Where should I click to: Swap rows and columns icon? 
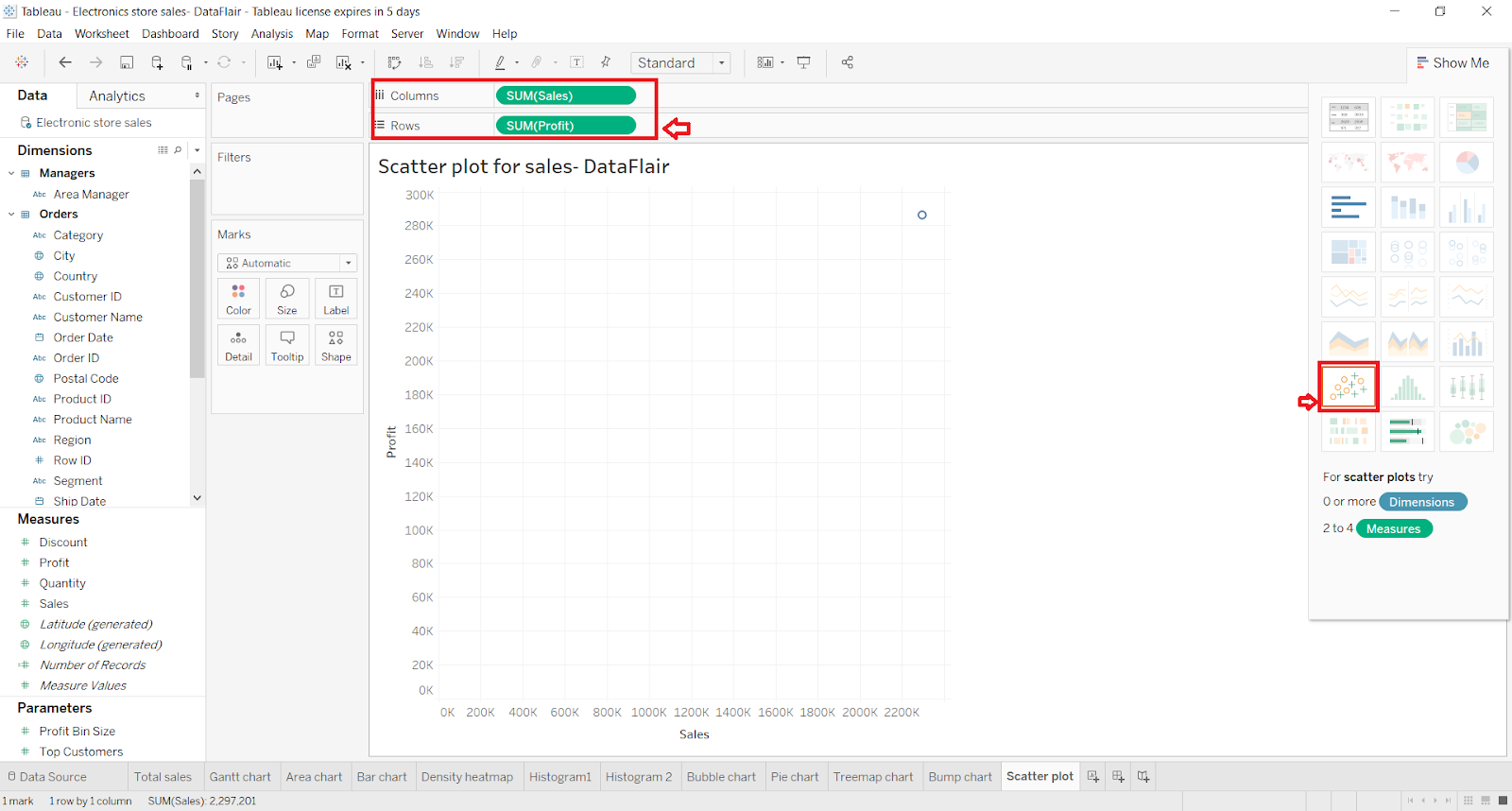coord(395,62)
